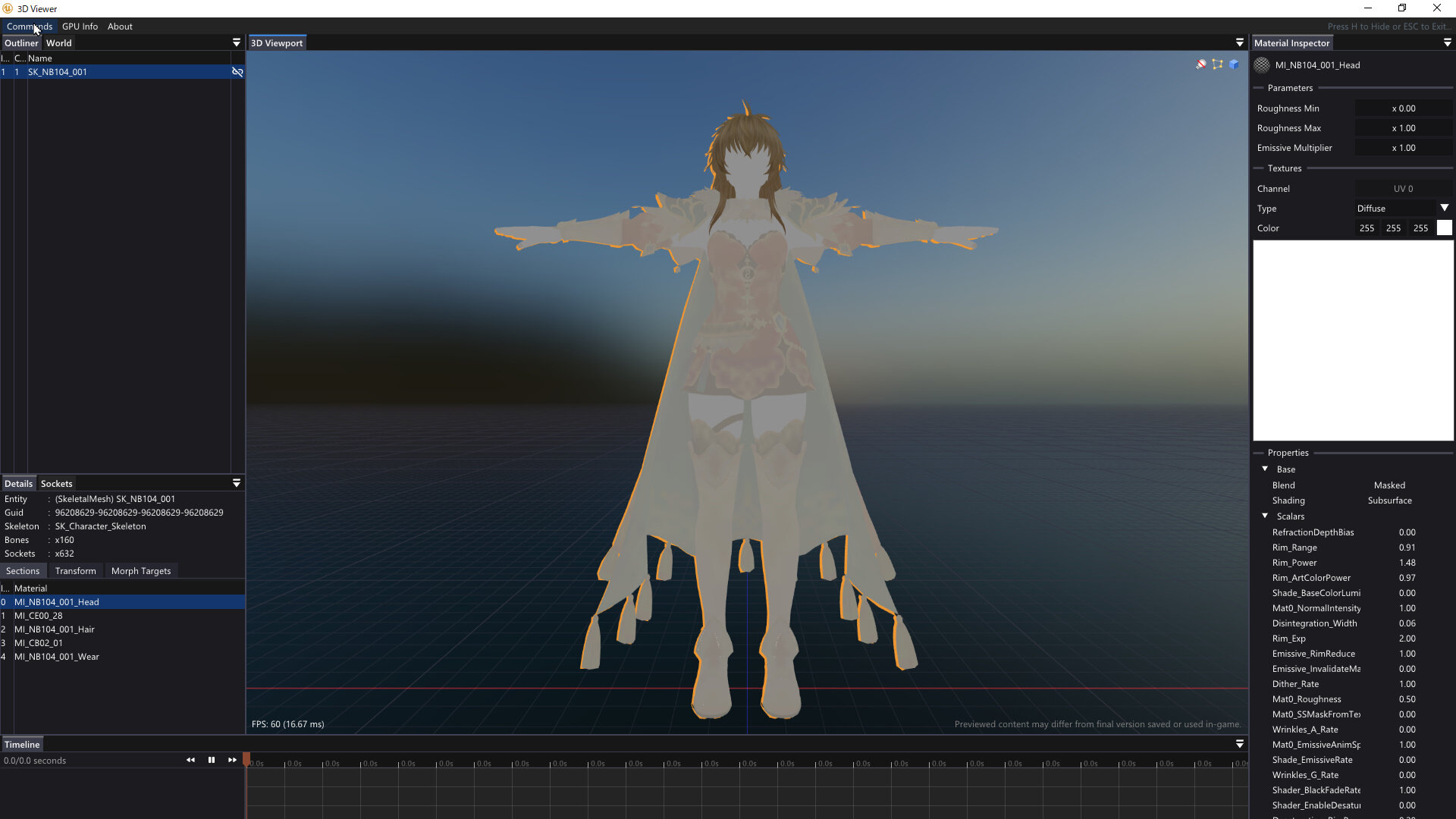Viewport: 1456px width, 819px height.
Task: Select the Details tab
Action: click(18, 484)
